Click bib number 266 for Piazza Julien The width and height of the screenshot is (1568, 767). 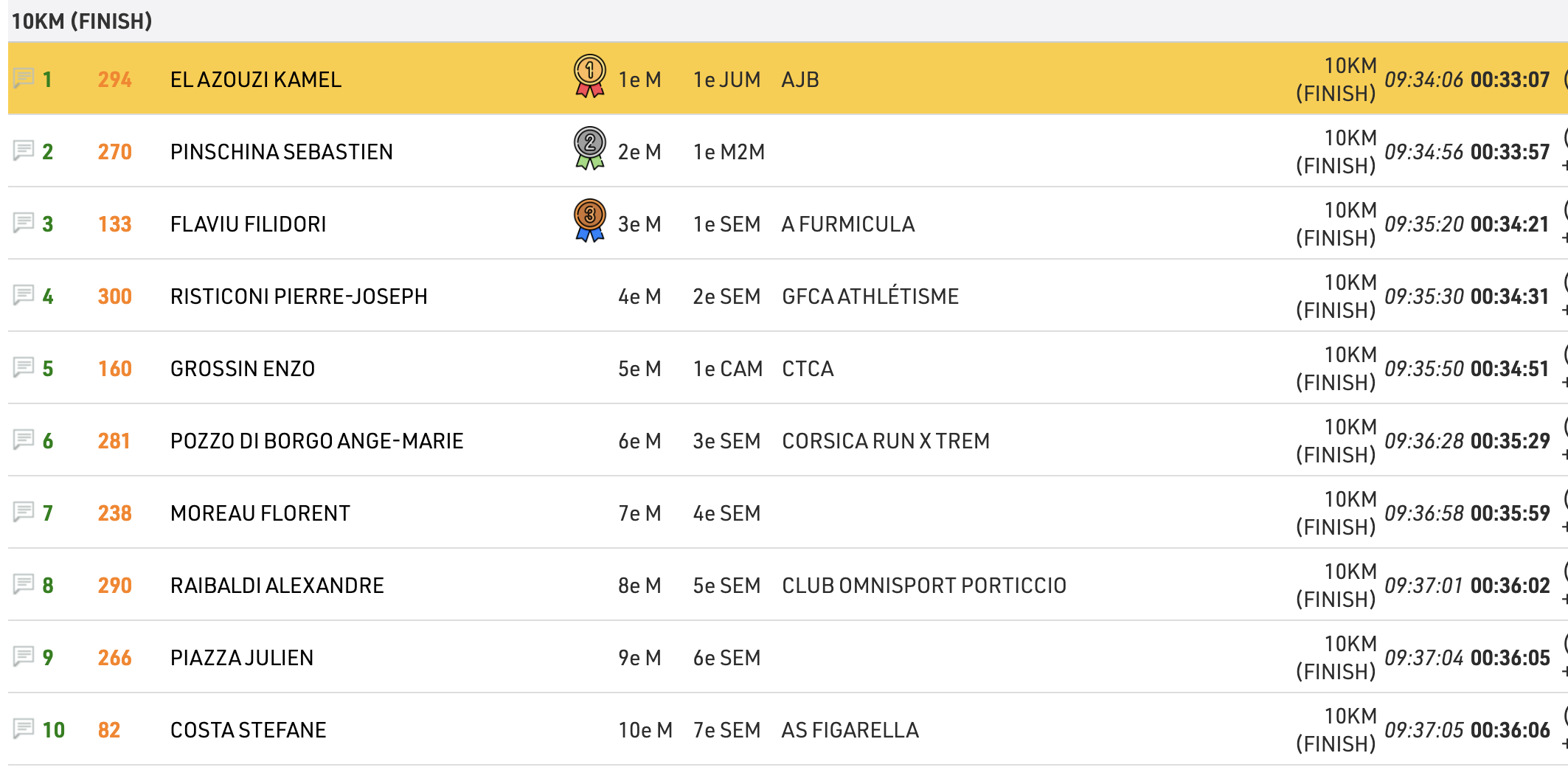pyautogui.click(x=114, y=658)
